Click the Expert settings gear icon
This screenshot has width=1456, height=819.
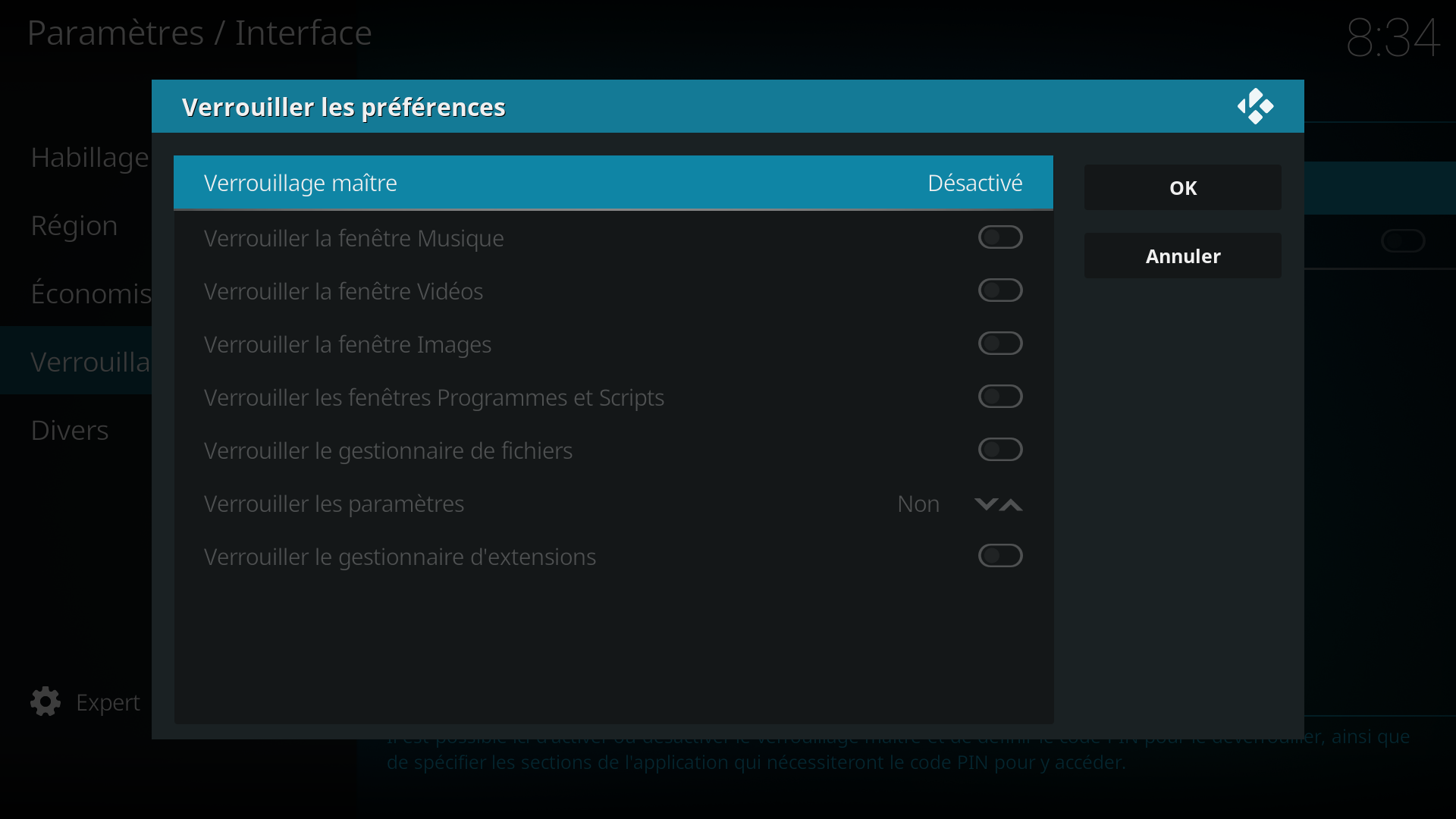coord(45,701)
